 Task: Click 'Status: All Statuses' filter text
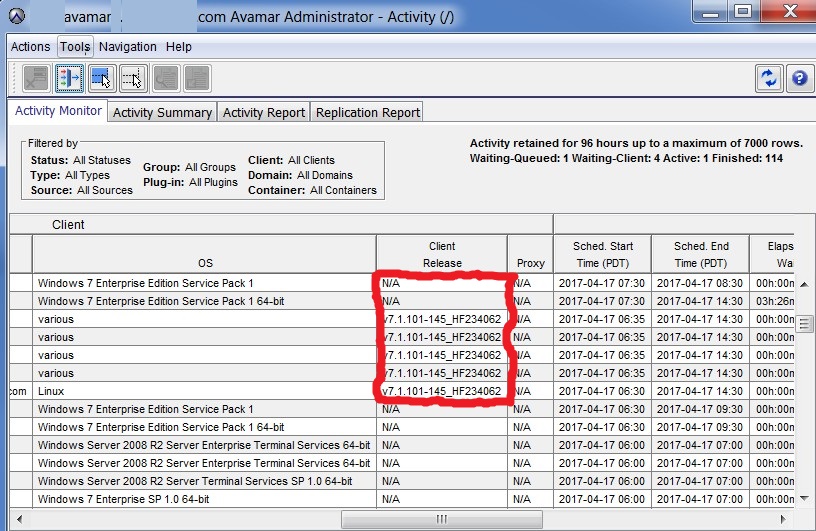(81, 160)
